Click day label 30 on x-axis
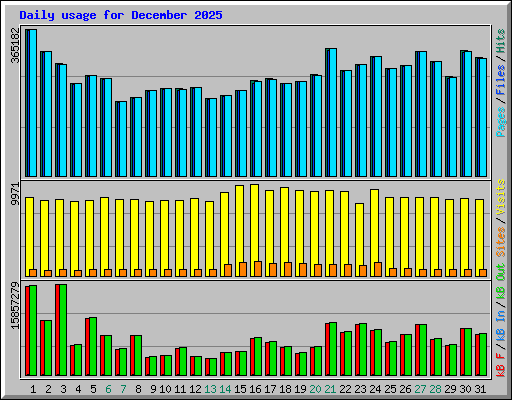 (465, 389)
